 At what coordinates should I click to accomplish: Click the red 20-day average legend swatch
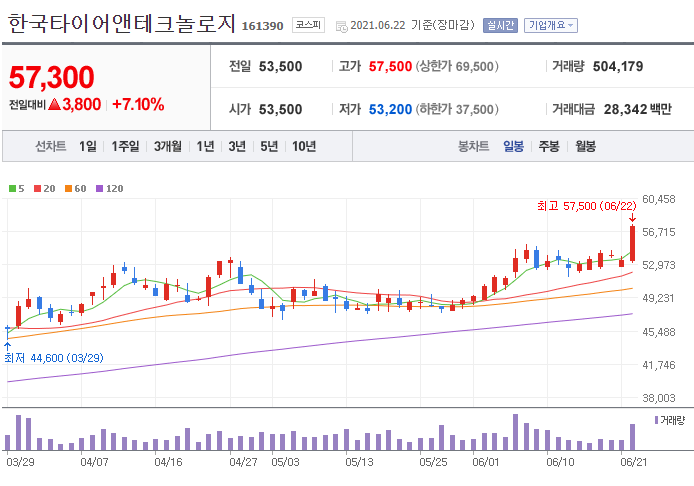click(38, 189)
